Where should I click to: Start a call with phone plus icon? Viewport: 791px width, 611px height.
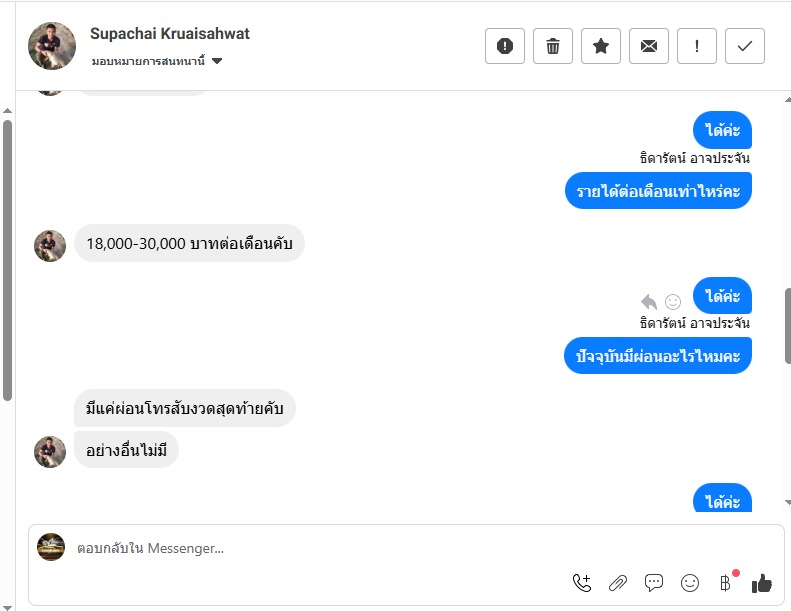click(x=582, y=583)
